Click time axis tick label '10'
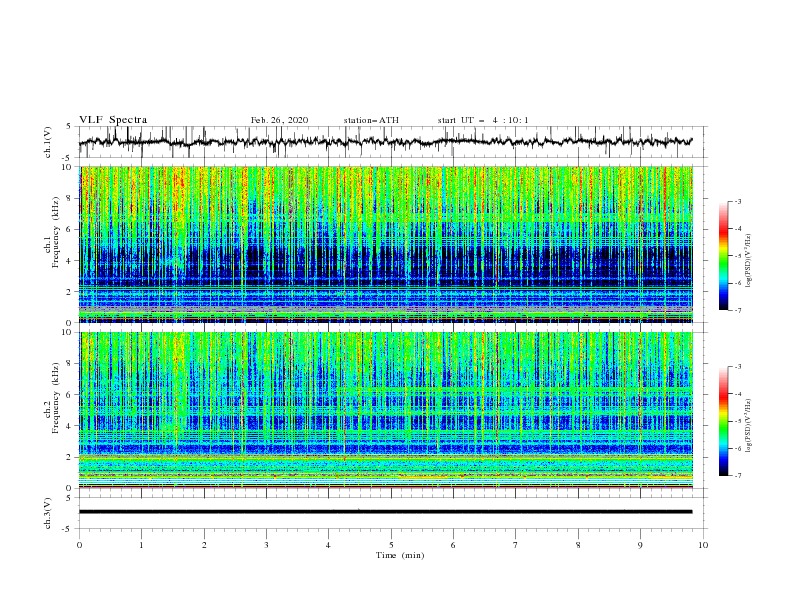Image resolution: width=792 pixels, height=612 pixels. pos(703,545)
